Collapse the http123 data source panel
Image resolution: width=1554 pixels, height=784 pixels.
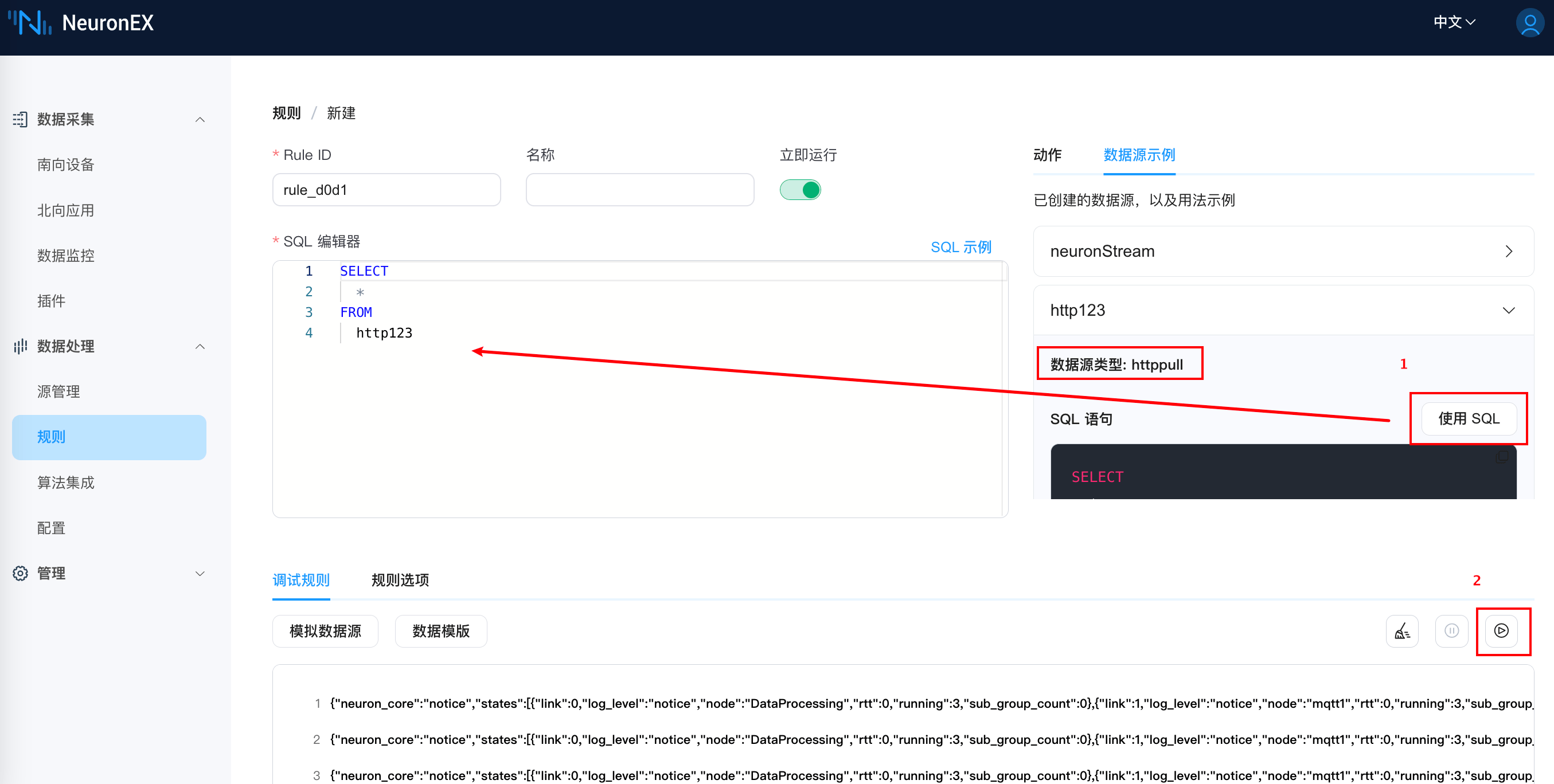(1508, 311)
